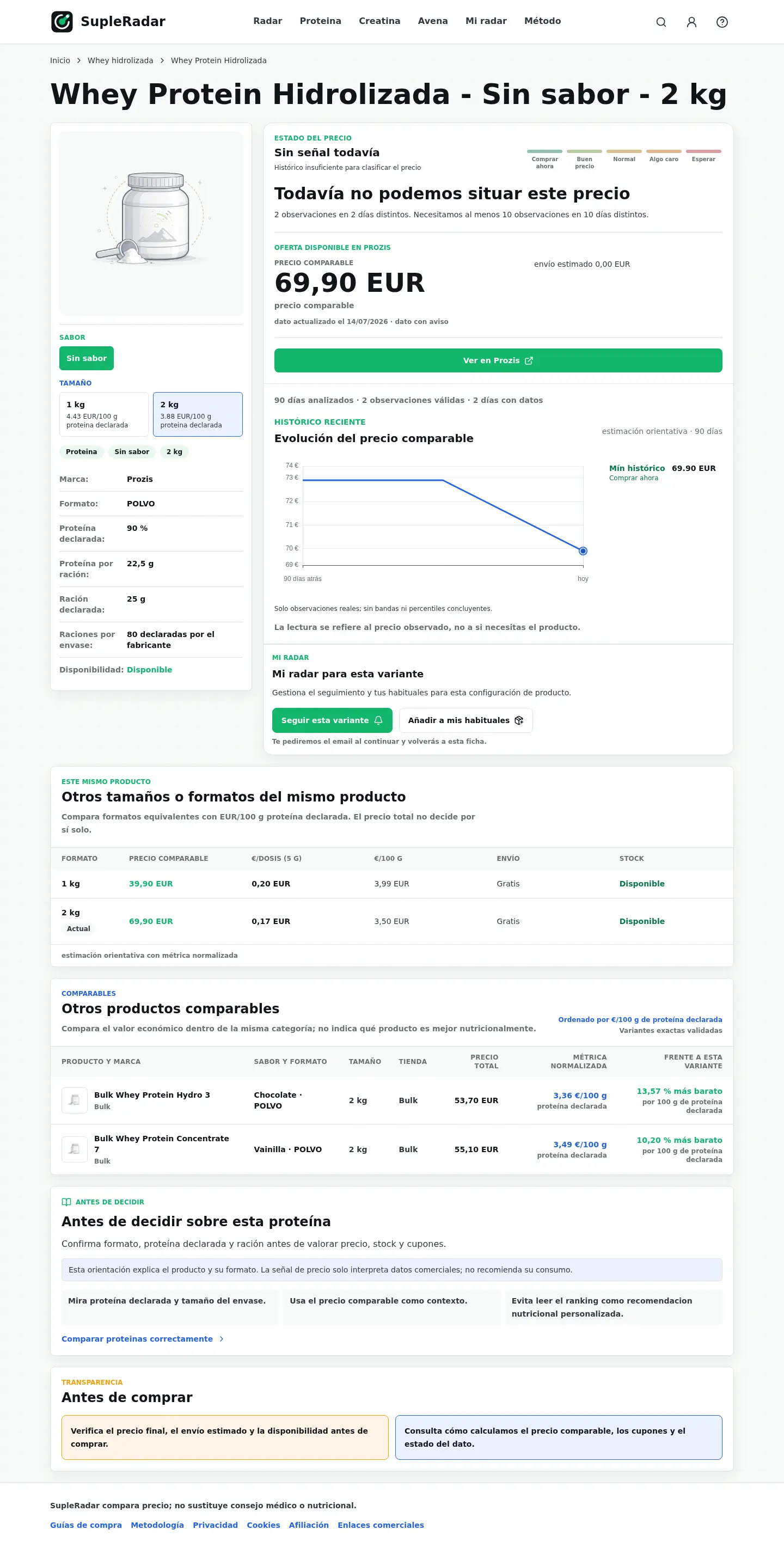Image resolution: width=784 pixels, height=1548 pixels.
Task: Click the help question mark icon
Action: coord(722,22)
